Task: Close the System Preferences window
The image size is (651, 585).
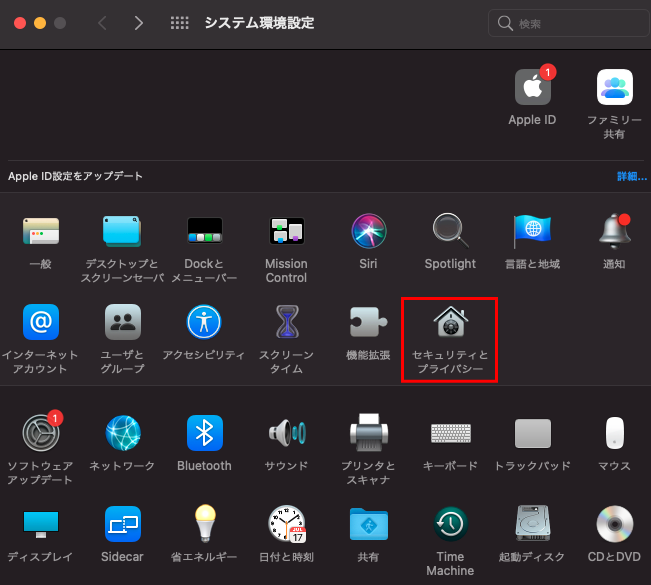Action: coord(20,23)
